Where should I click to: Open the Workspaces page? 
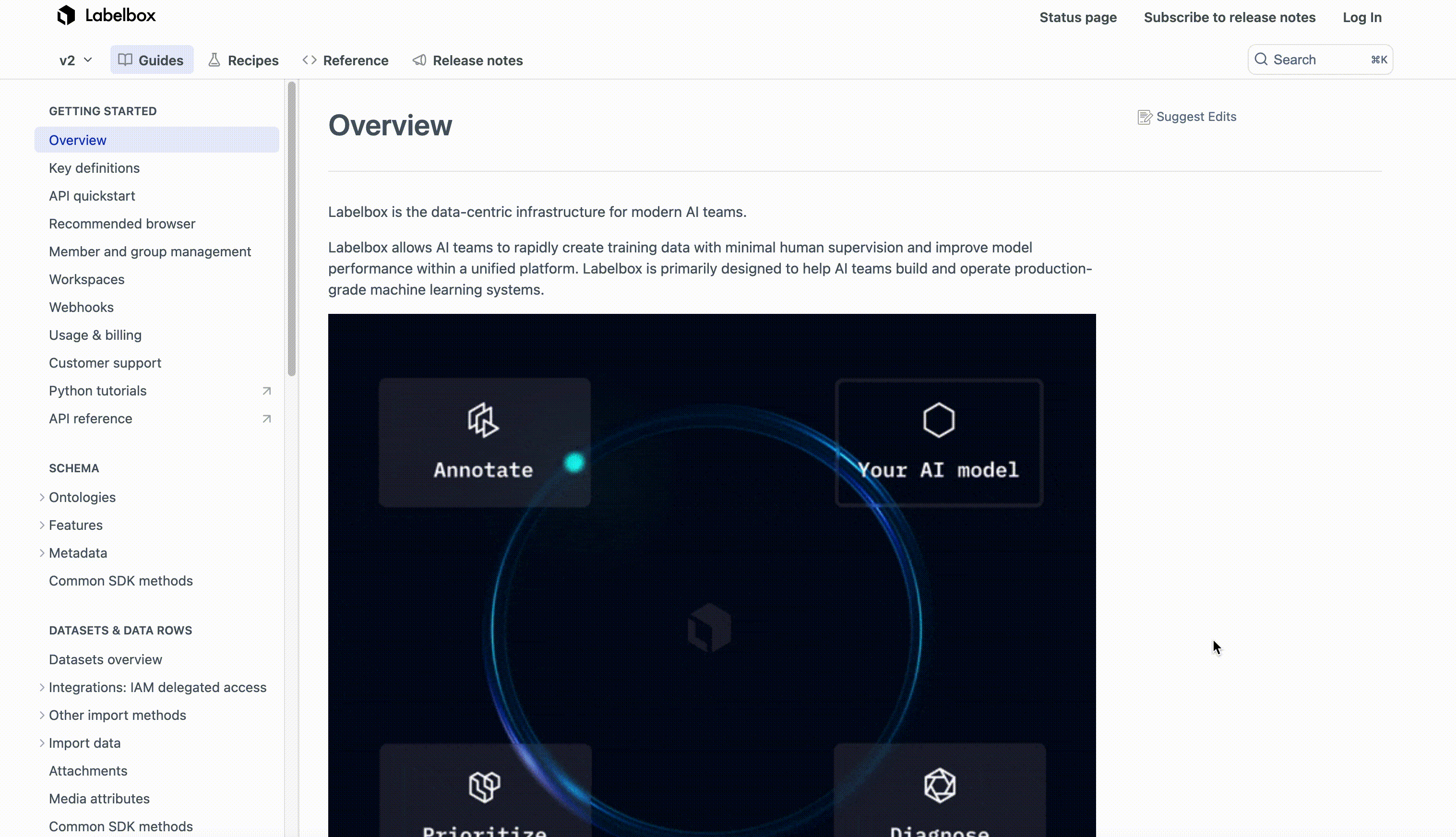(x=87, y=279)
